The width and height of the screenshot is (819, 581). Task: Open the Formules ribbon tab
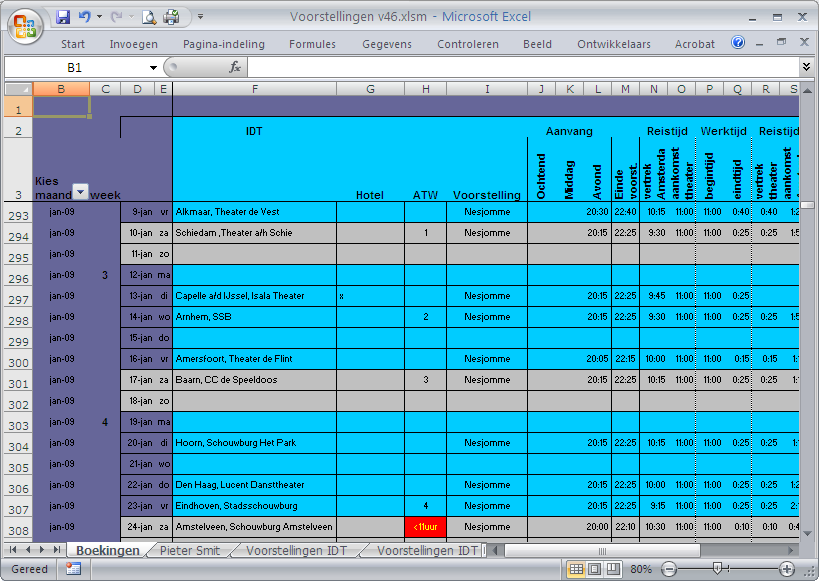point(312,44)
